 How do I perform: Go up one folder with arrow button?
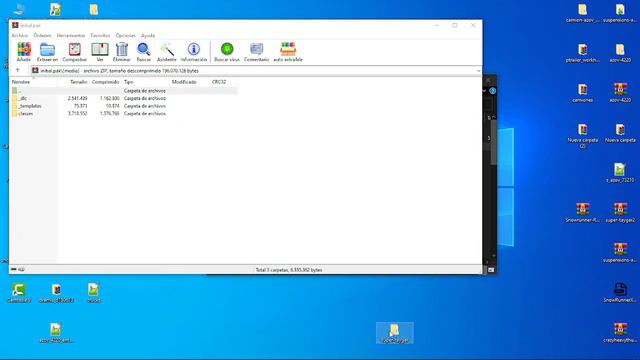[18, 71]
